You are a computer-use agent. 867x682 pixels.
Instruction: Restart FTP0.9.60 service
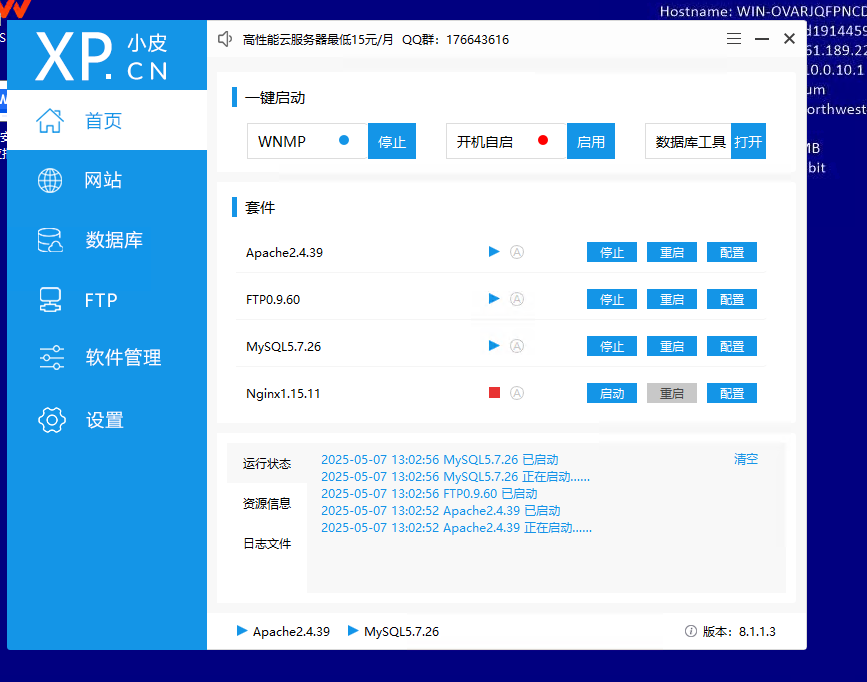coord(672,299)
